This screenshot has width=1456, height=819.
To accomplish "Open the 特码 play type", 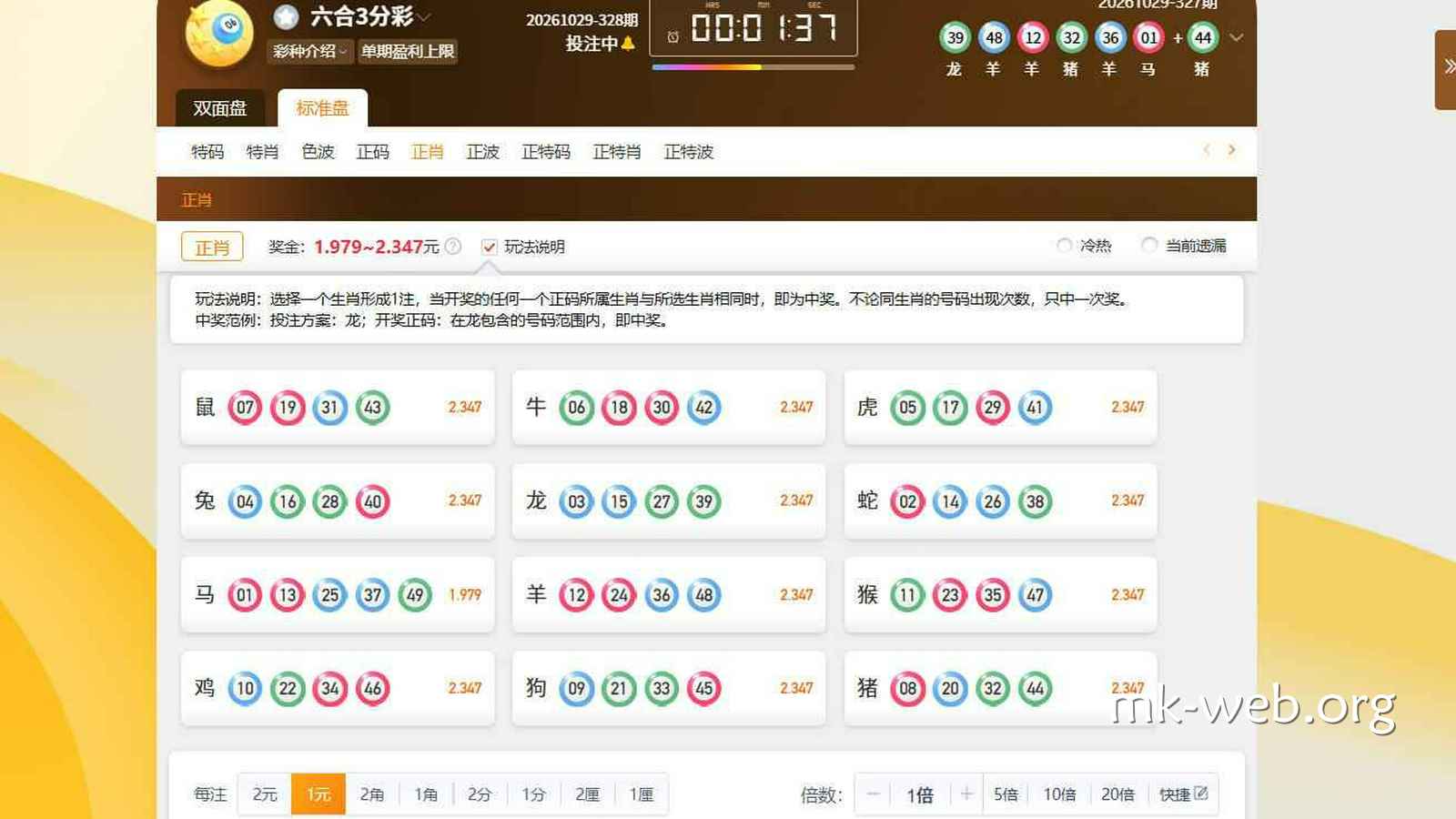I will [207, 152].
